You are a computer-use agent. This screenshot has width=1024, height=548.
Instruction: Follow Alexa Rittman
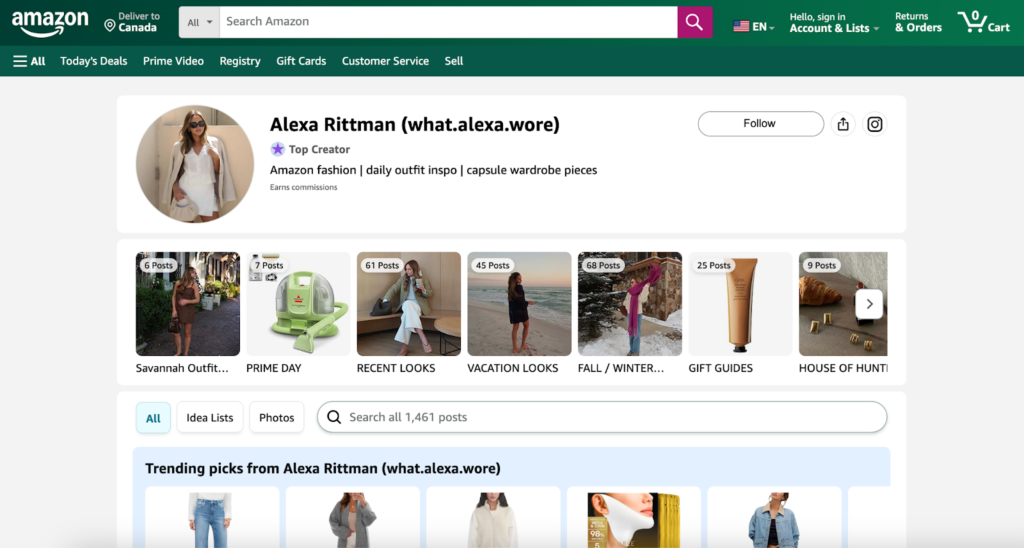coord(760,124)
